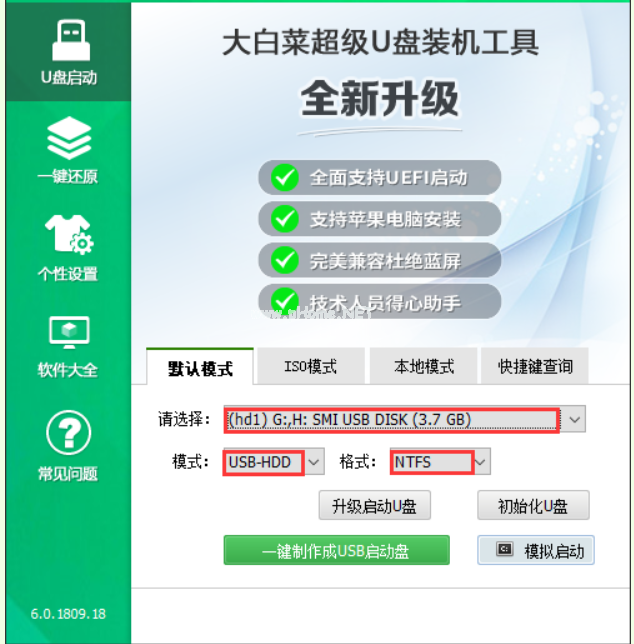Viewport: 634px width, 644px height.
Task: Click the green checkmark beside 支持苹果电脑安装
Action: click(x=285, y=218)
